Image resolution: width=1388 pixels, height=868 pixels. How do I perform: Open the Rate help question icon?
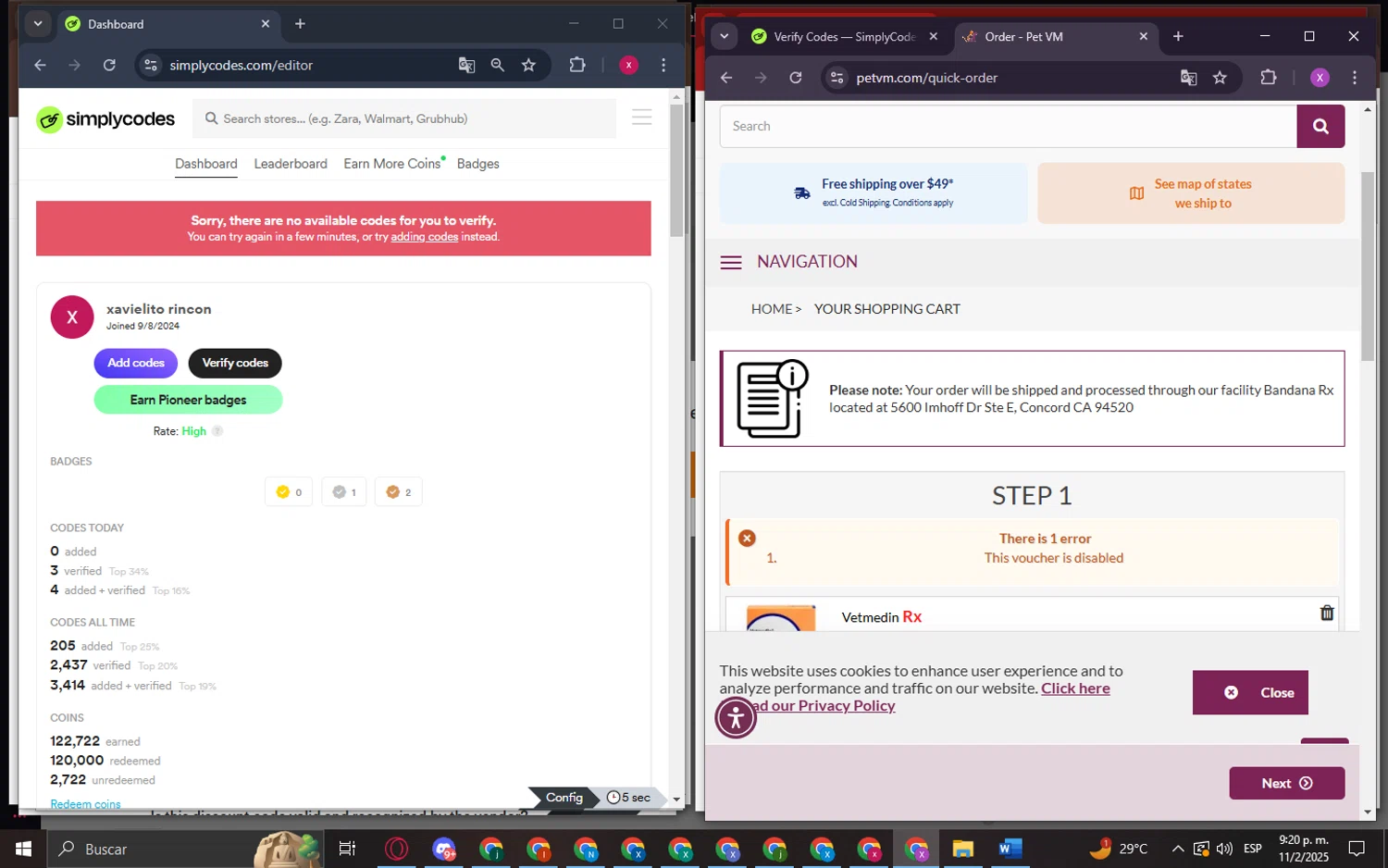[x=217, y=431]
